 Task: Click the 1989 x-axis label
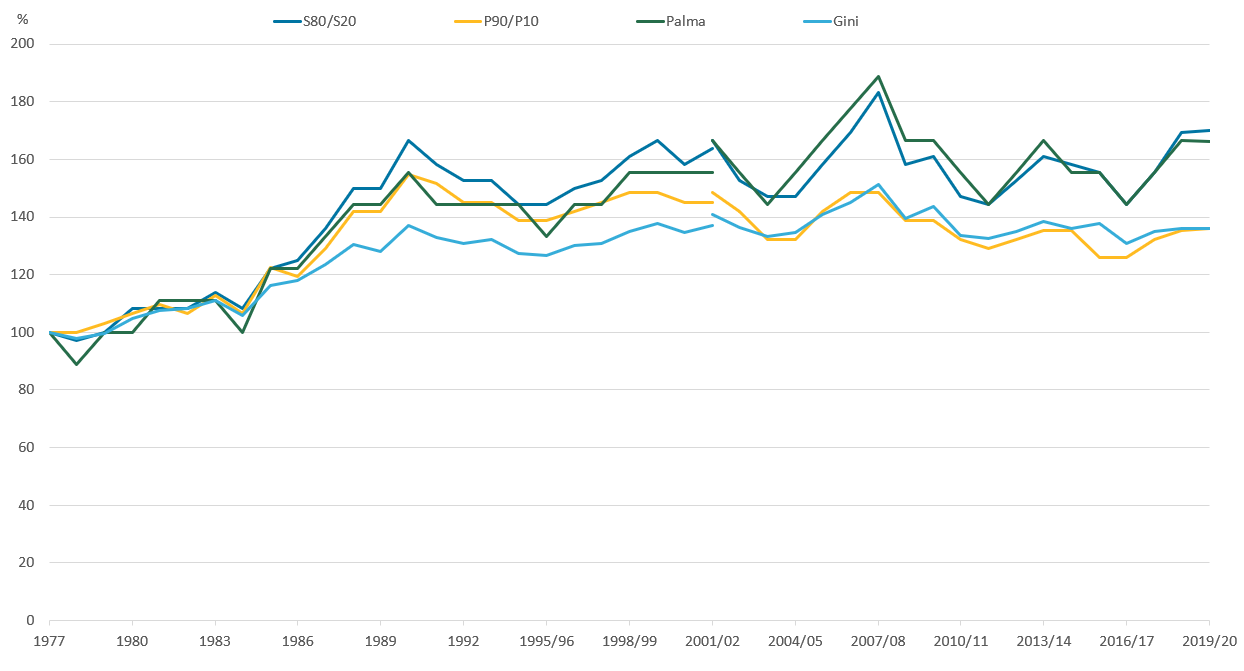(380, 639)
